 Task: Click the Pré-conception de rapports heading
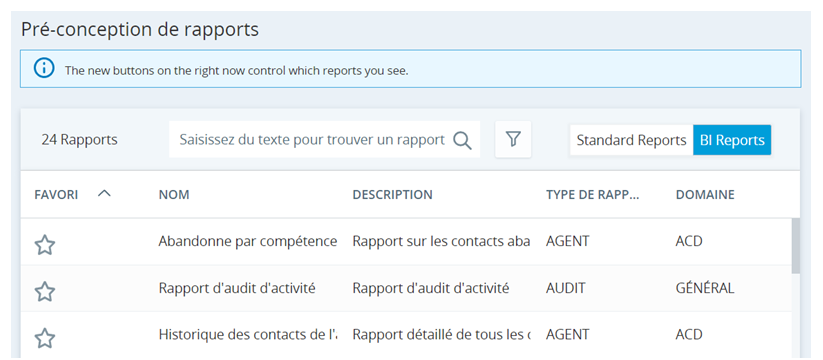point(140,30)
